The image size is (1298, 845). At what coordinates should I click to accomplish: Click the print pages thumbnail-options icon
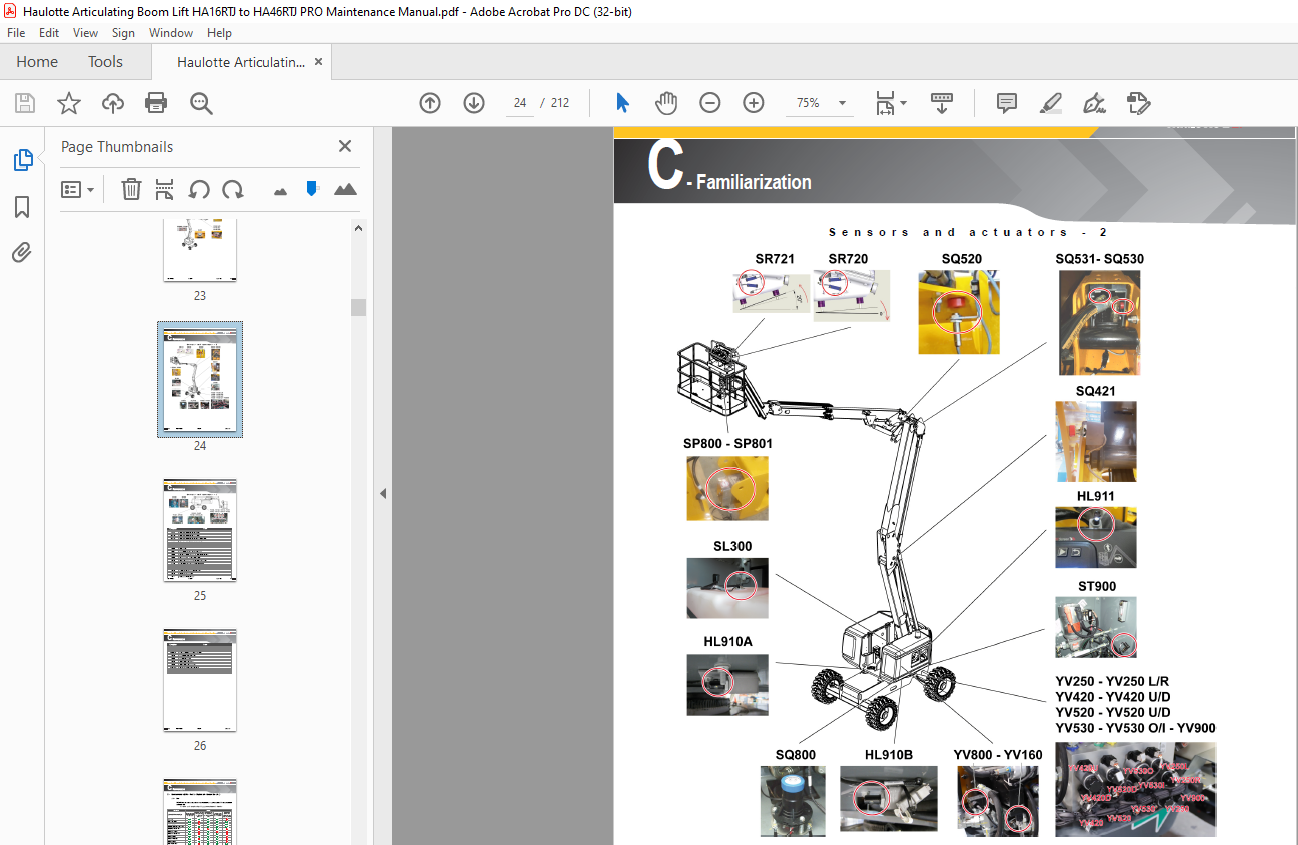click(x=165, y=189)
